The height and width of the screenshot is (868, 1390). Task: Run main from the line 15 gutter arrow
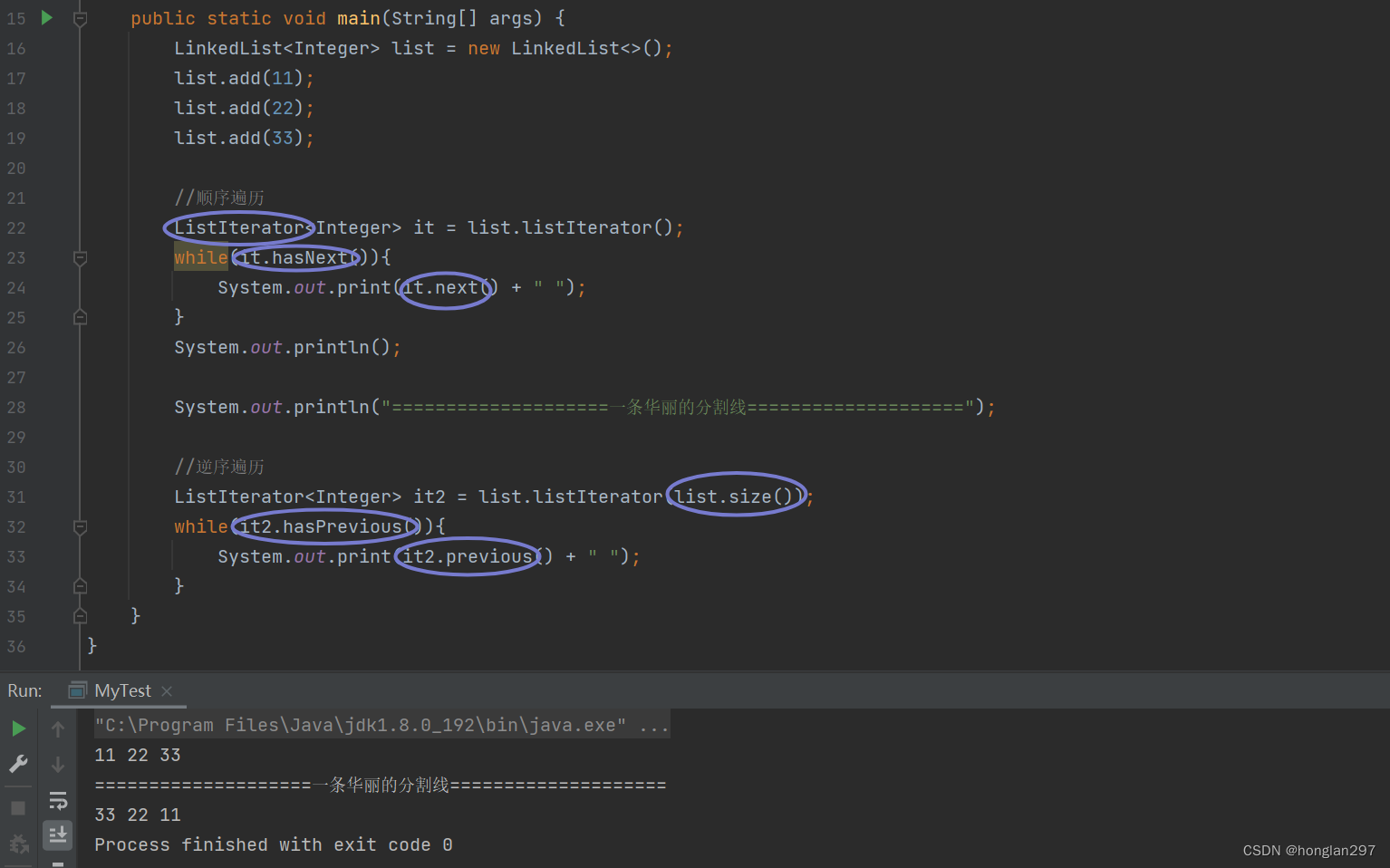click(47, 17)
